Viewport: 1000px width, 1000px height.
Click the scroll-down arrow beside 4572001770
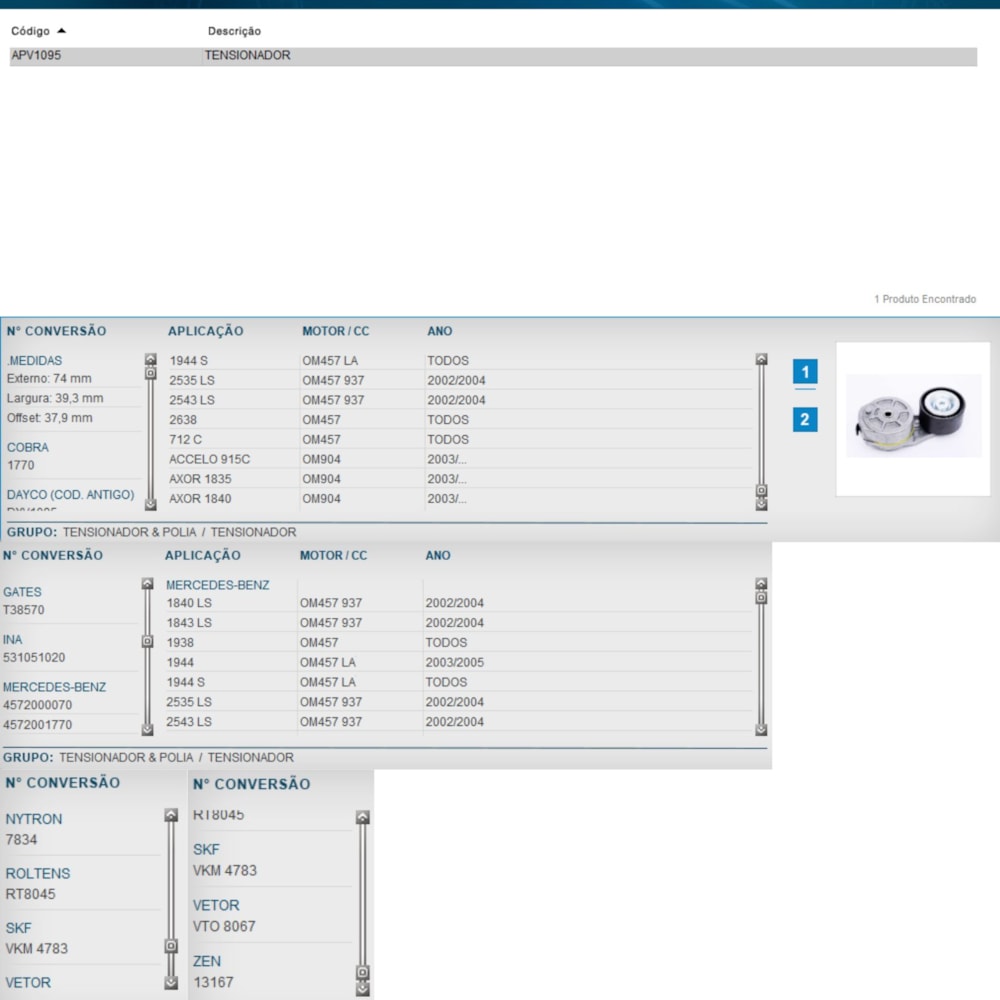pos(147,729)
